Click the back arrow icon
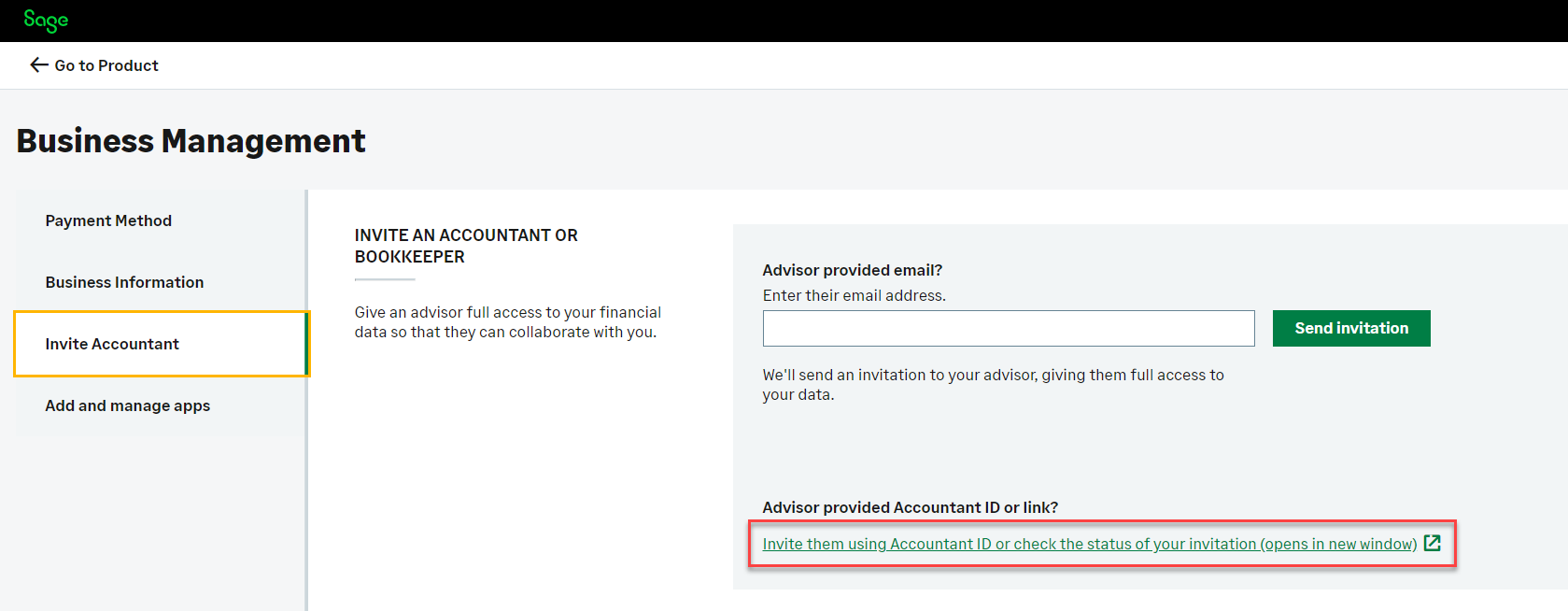1568x611 pixels. coord(38,64)
